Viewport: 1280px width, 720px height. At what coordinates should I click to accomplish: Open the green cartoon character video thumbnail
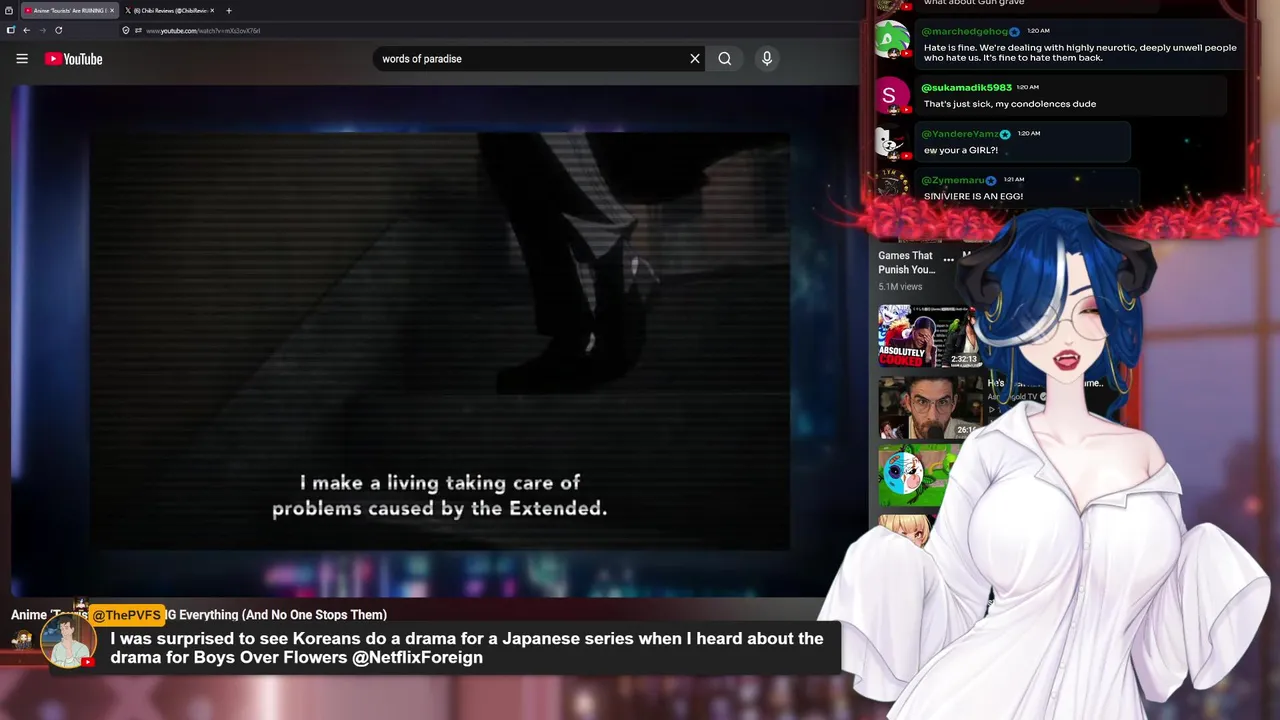(x=917, y=476)
